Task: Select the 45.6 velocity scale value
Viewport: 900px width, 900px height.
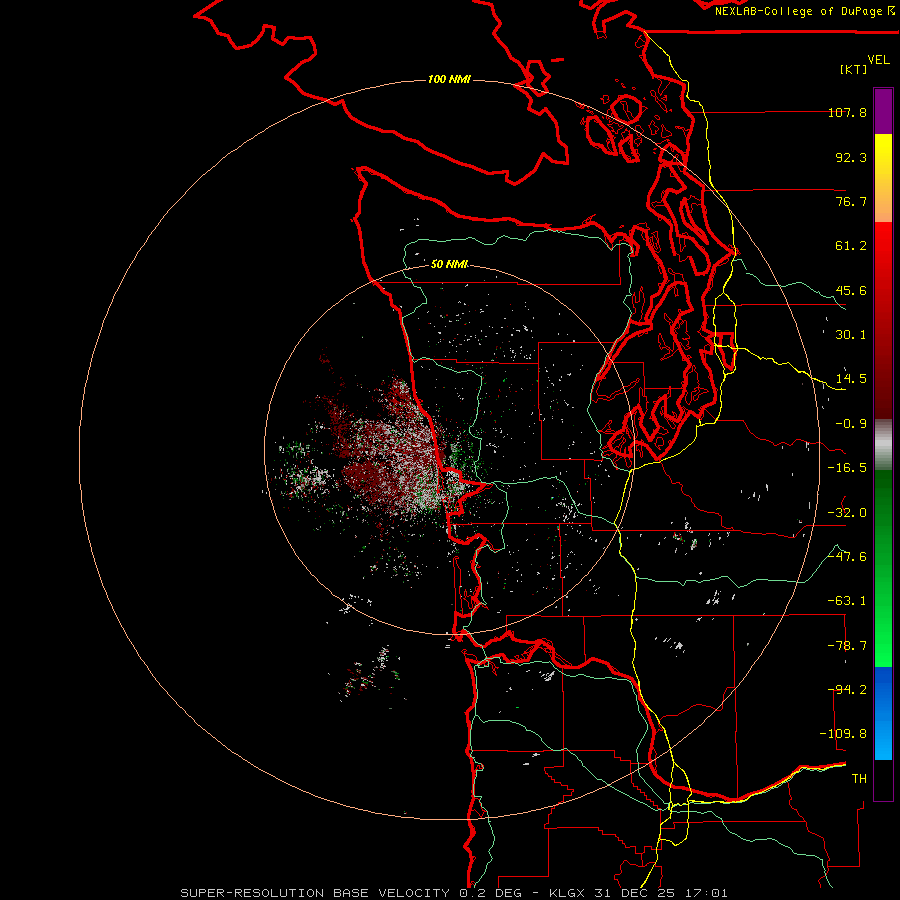Action: point(851,290)
